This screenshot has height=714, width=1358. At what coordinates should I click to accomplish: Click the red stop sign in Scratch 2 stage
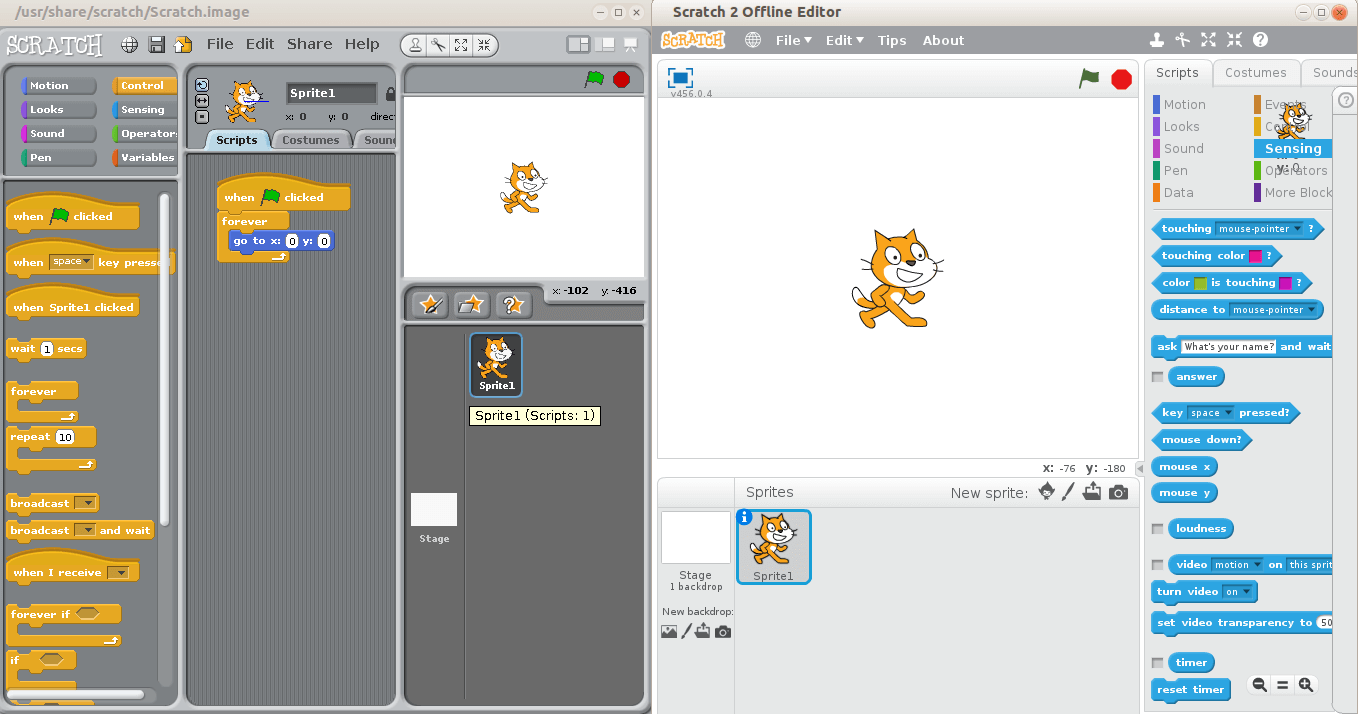point(1122,79)
